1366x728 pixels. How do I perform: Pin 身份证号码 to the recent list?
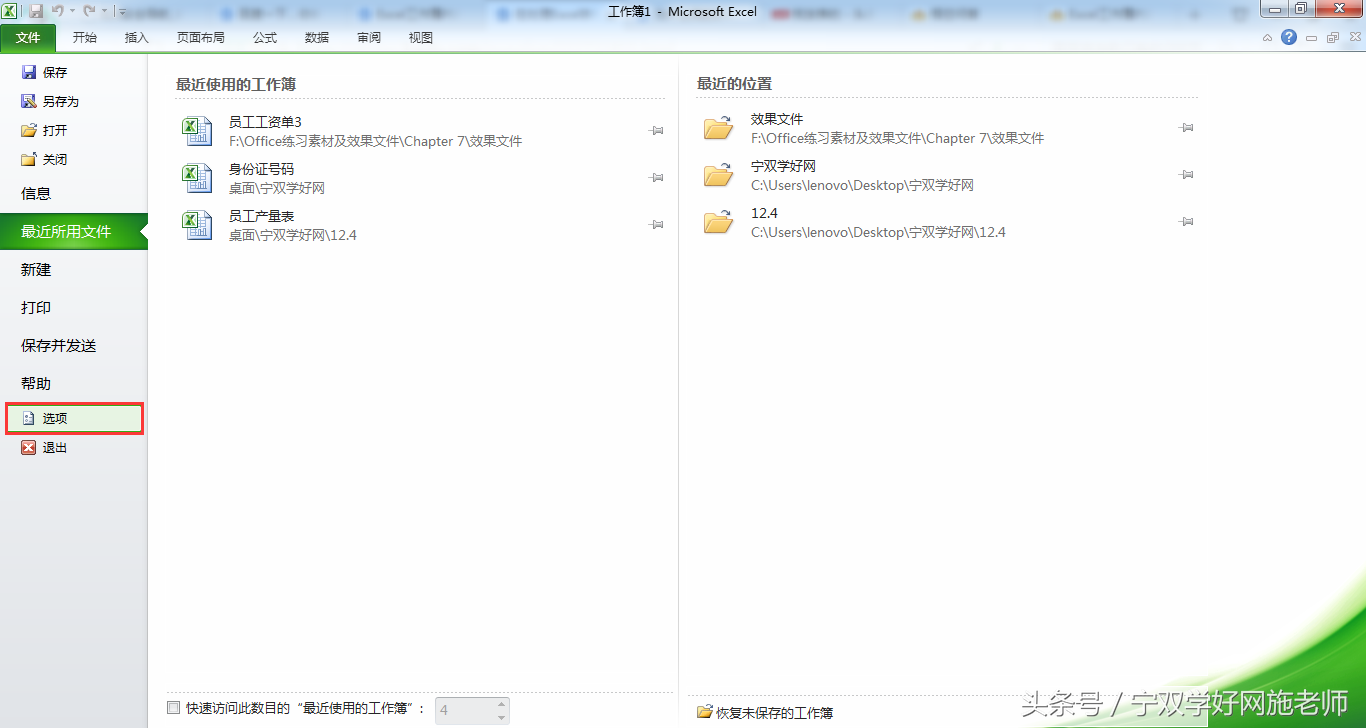[x=656, y=178]
